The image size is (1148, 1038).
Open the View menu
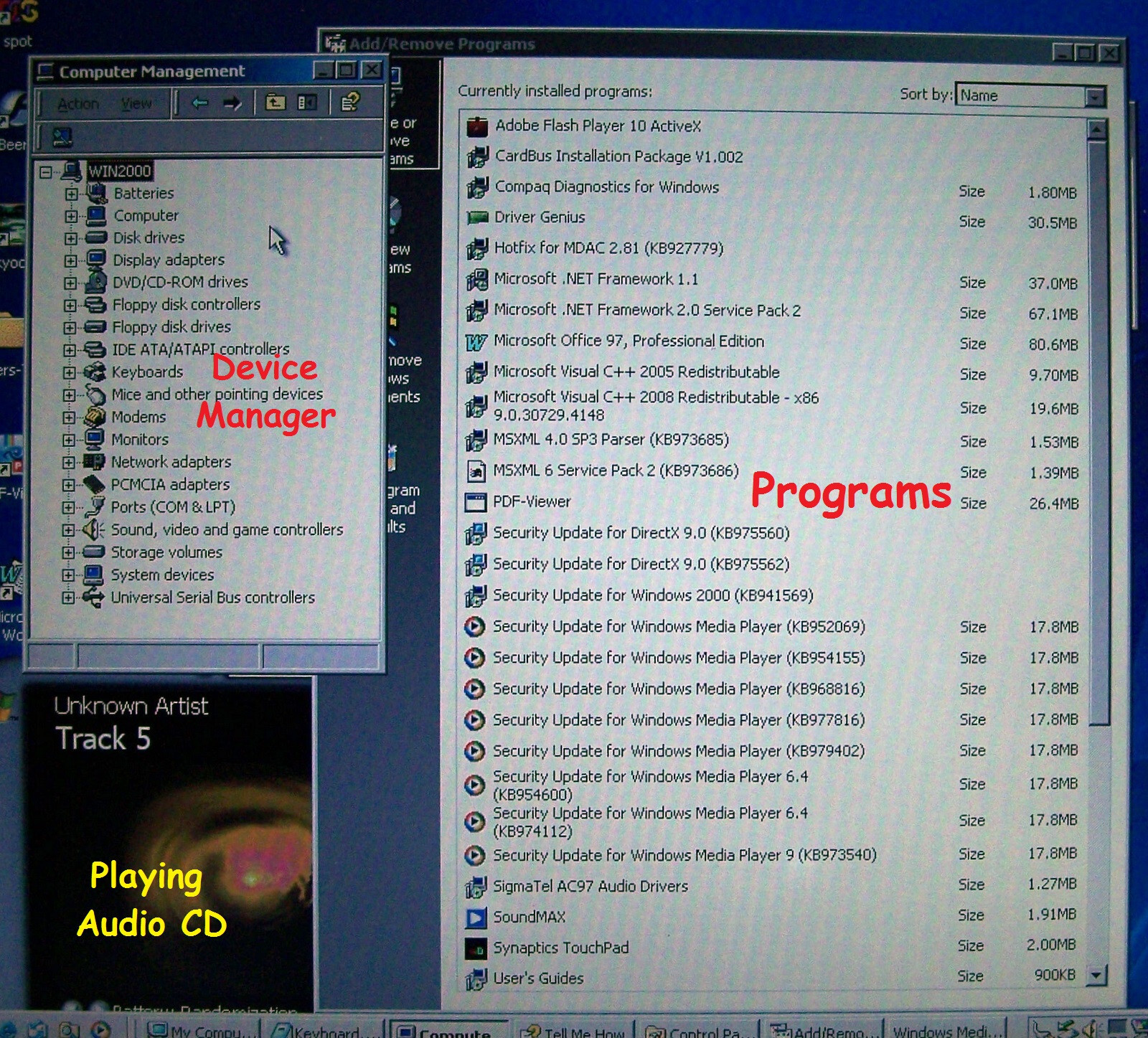click(136, 104)
